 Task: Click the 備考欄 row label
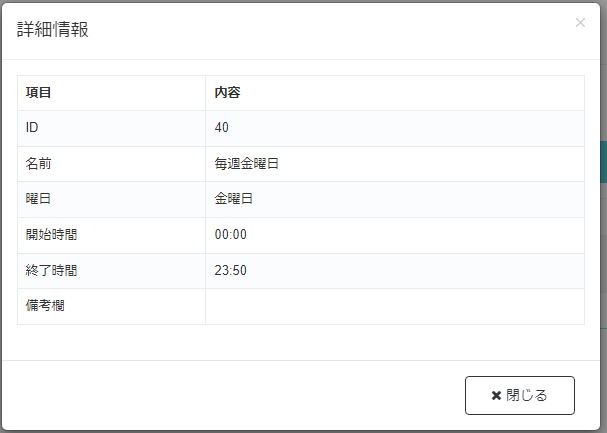[x=46, y=306]
